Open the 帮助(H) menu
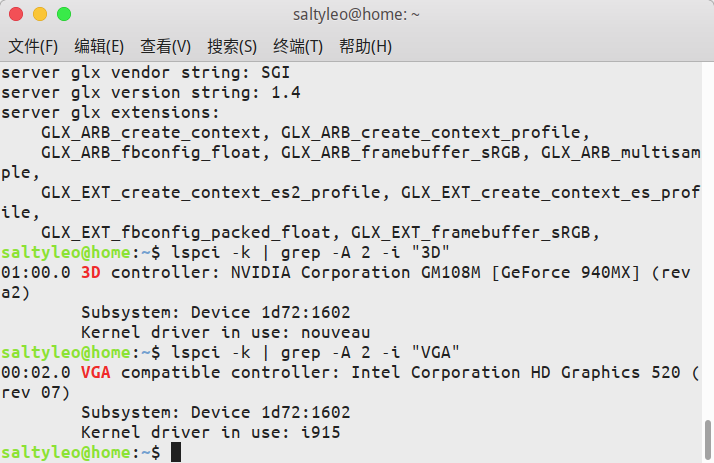Screen dimensions: 714x463 coord(365,47)
